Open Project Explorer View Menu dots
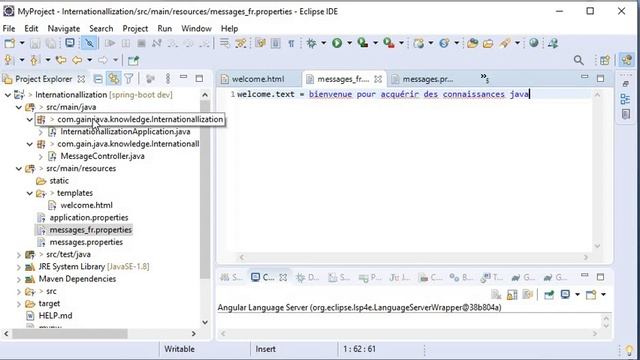 (x=168, y=78)
